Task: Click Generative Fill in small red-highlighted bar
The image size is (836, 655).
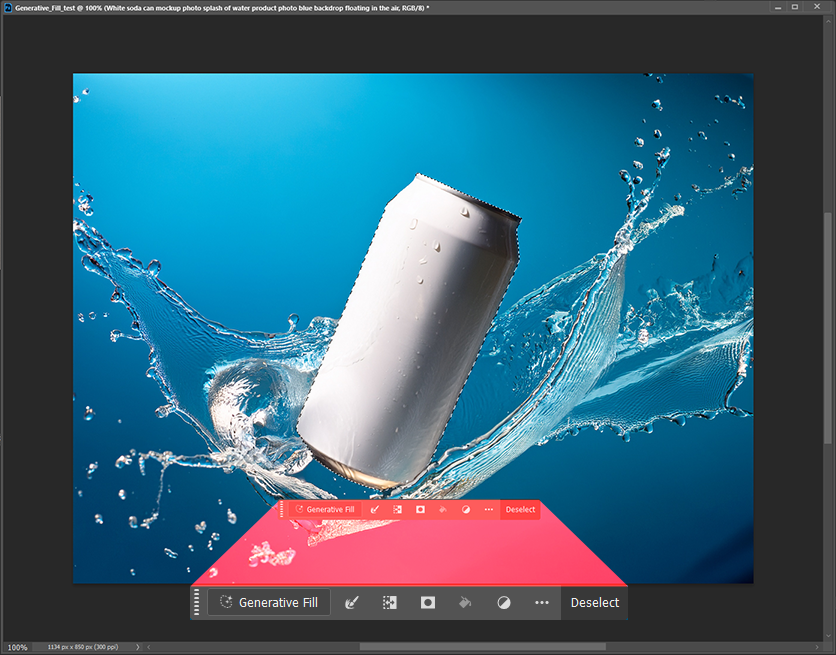Action: pyautogui.click(x=325, y=510)
